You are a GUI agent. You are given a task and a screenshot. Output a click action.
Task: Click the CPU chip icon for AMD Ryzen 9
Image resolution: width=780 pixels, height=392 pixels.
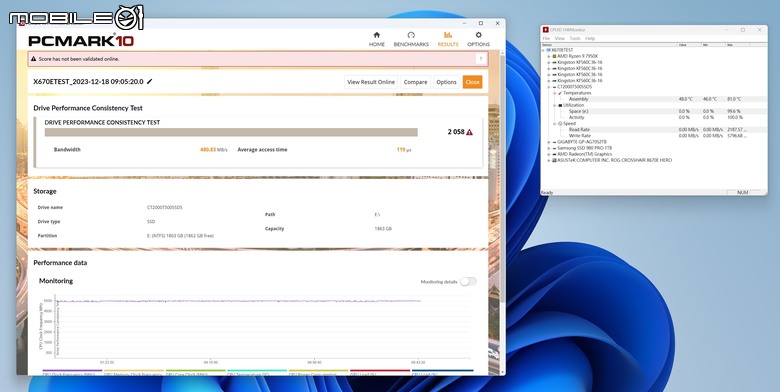pos(554,56)
